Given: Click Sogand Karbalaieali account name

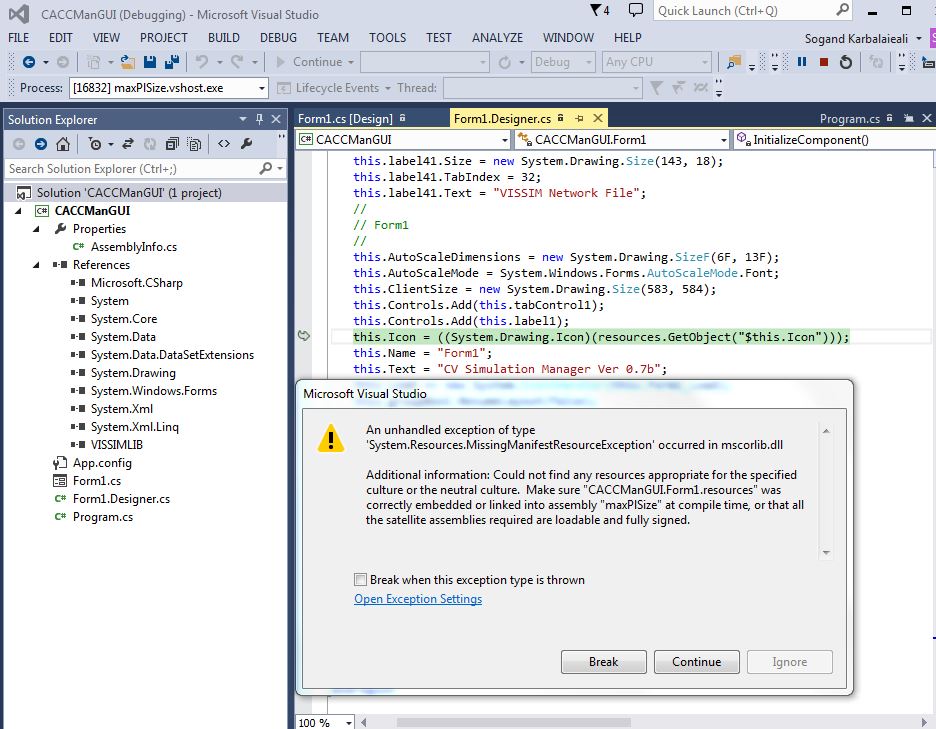Looking at the screenshot, I should click(856, 39).
